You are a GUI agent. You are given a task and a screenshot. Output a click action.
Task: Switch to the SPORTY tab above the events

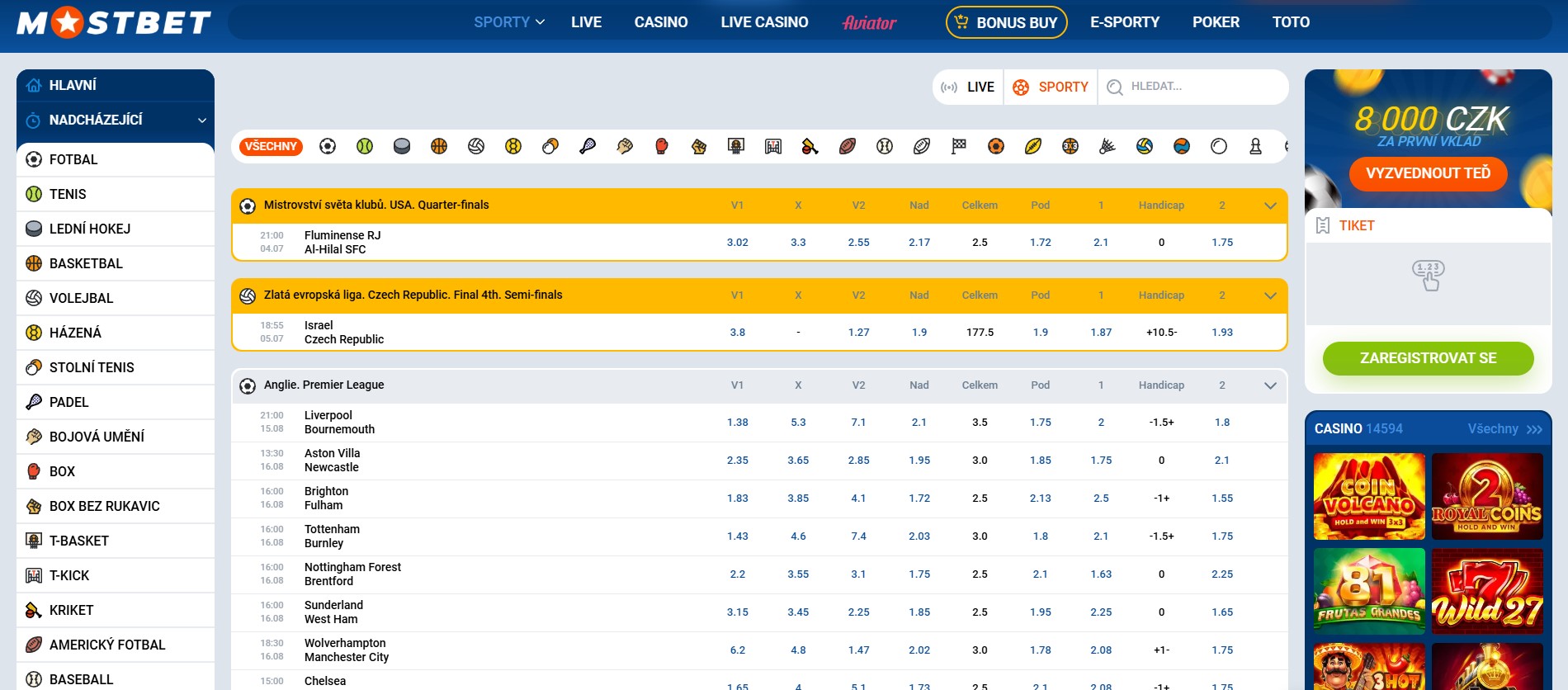1051,87
